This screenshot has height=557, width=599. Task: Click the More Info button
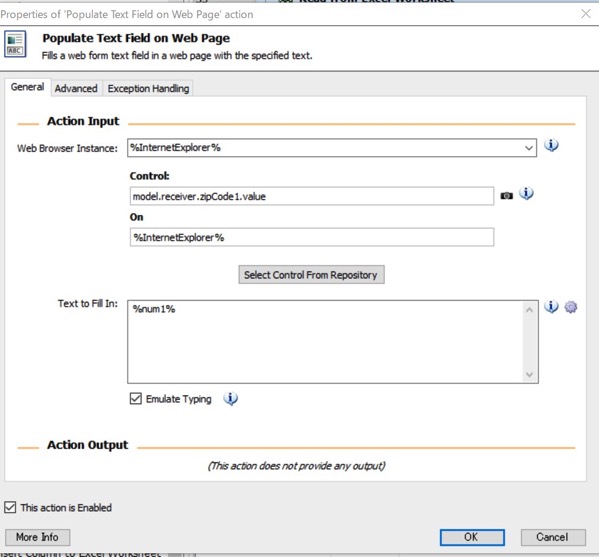tap(37, 537)
